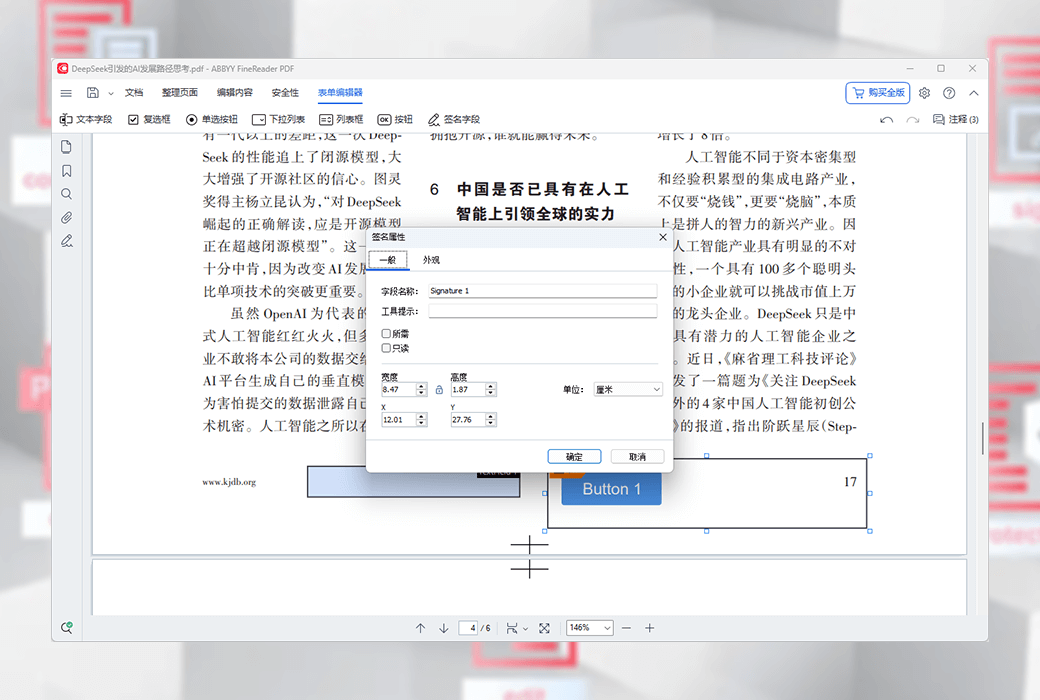This screenshot has width=1040, height=700.
Task: Click the 字段名称 Signature 1 input field
Action: [x=541, y=291]
